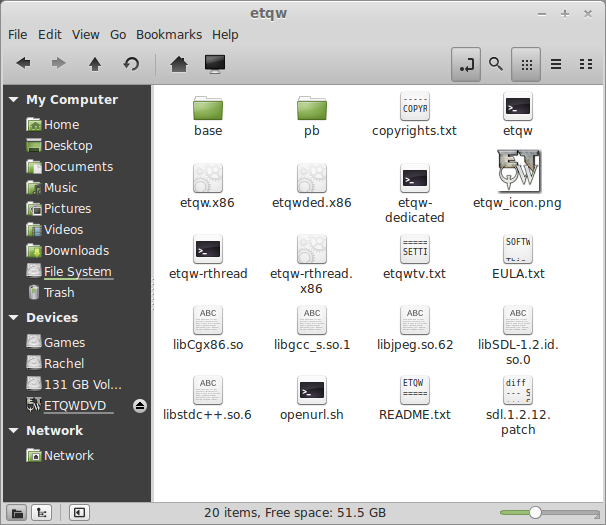
Task: Go back with the left arrow button
Action: [x=24, y=63]
